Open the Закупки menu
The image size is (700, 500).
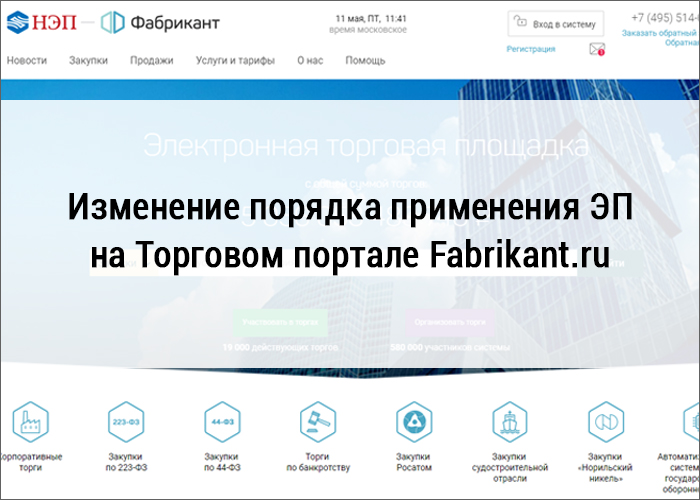[x=88, y=60]
